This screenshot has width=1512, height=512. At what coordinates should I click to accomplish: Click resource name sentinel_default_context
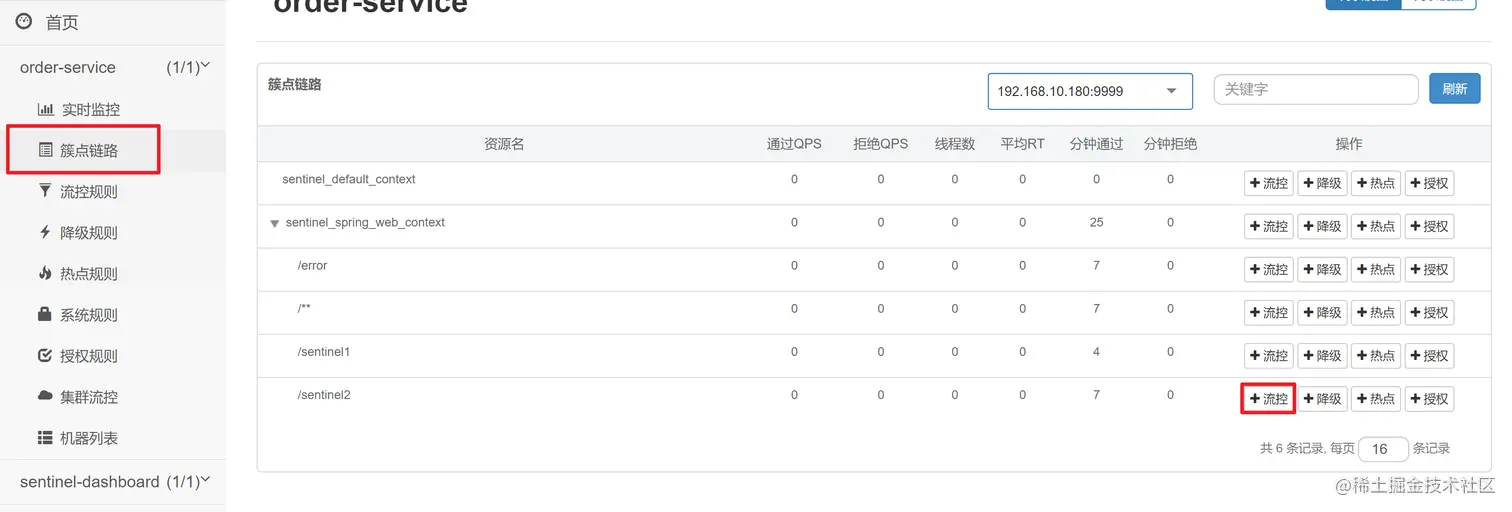point(349,180)
